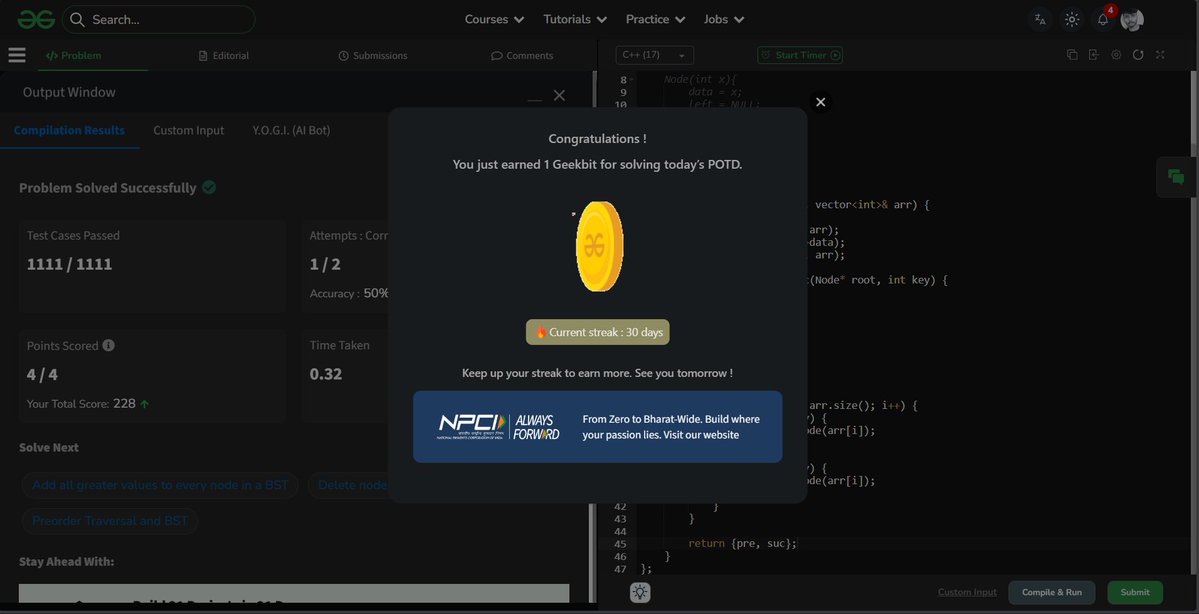Click the lightbulb hint icon
The height and width of the screenshot is (614, 1199).
[640, 592]
